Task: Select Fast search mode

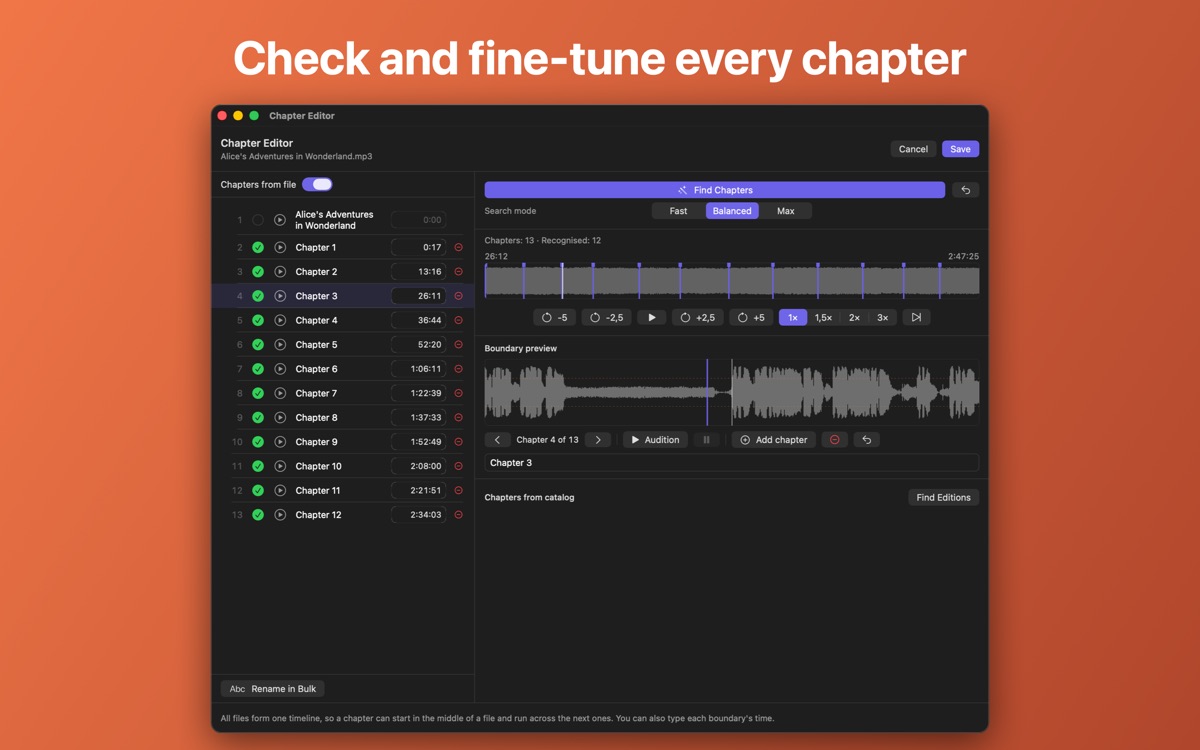Action: pyautogui.click(x=678, y=211)
